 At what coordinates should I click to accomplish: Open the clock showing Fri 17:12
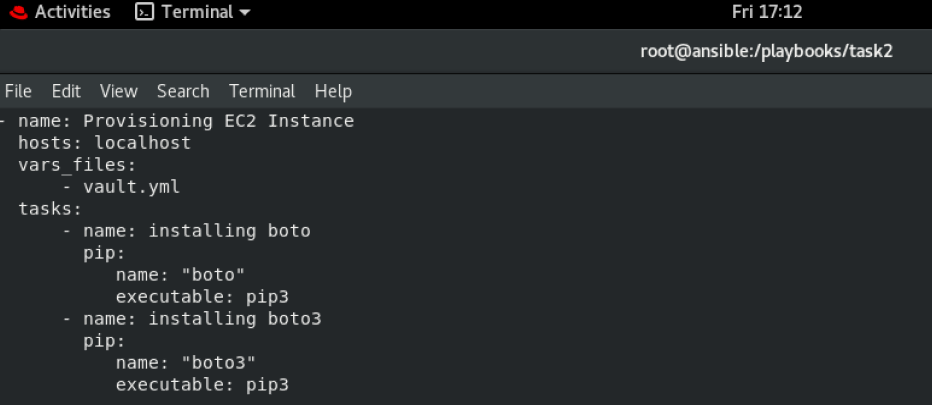(767, 13)
